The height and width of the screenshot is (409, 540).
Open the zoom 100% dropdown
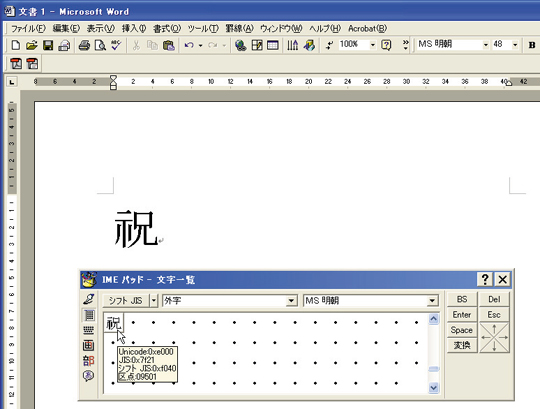(x=373, y=45)
